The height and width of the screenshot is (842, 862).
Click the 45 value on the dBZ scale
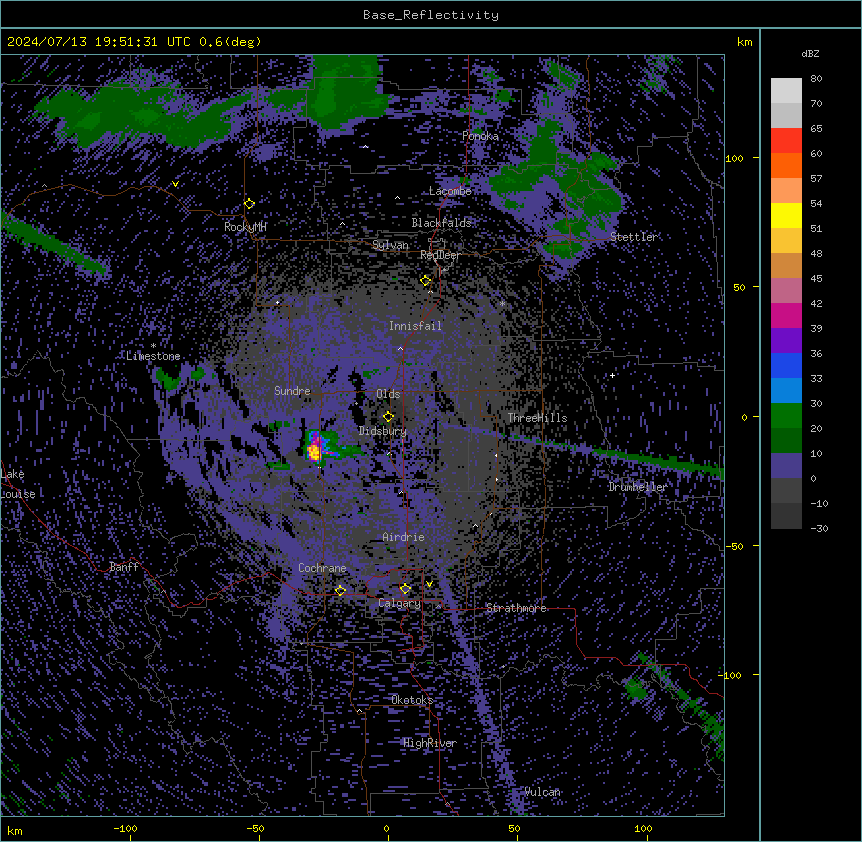point(816,278)
